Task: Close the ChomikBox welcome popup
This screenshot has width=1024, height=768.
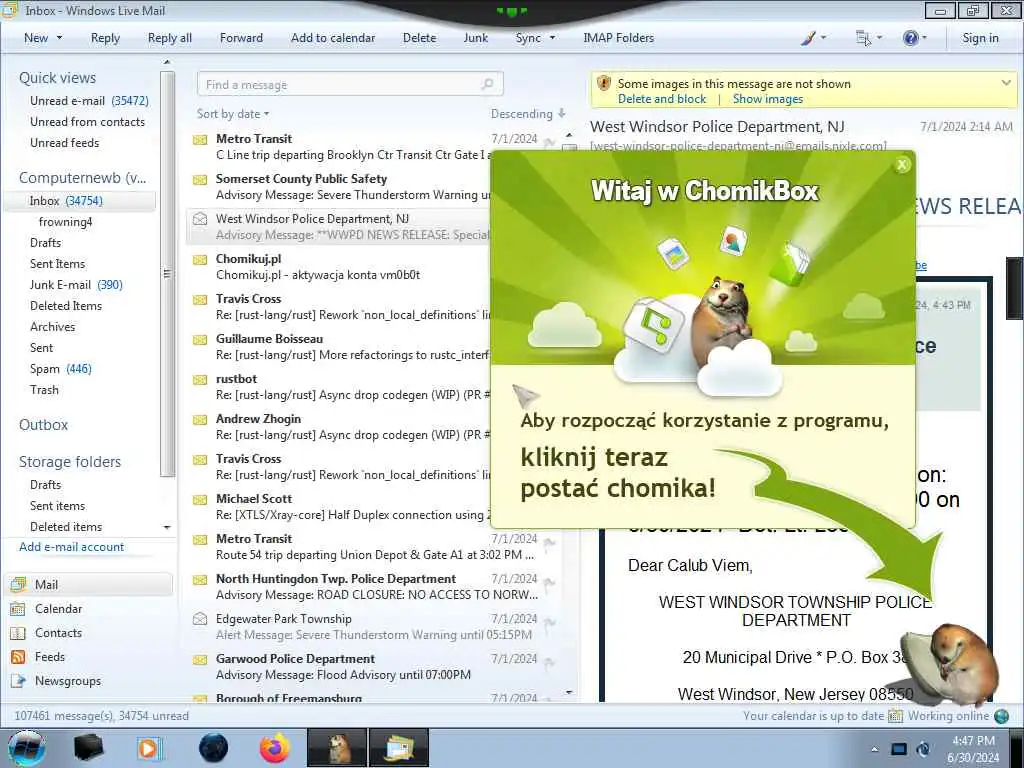Action: (x=902, y=165)
